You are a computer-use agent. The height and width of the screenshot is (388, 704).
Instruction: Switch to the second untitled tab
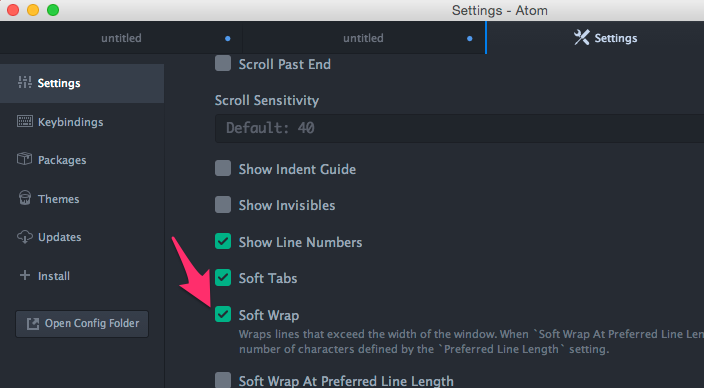tap(364, 38)
